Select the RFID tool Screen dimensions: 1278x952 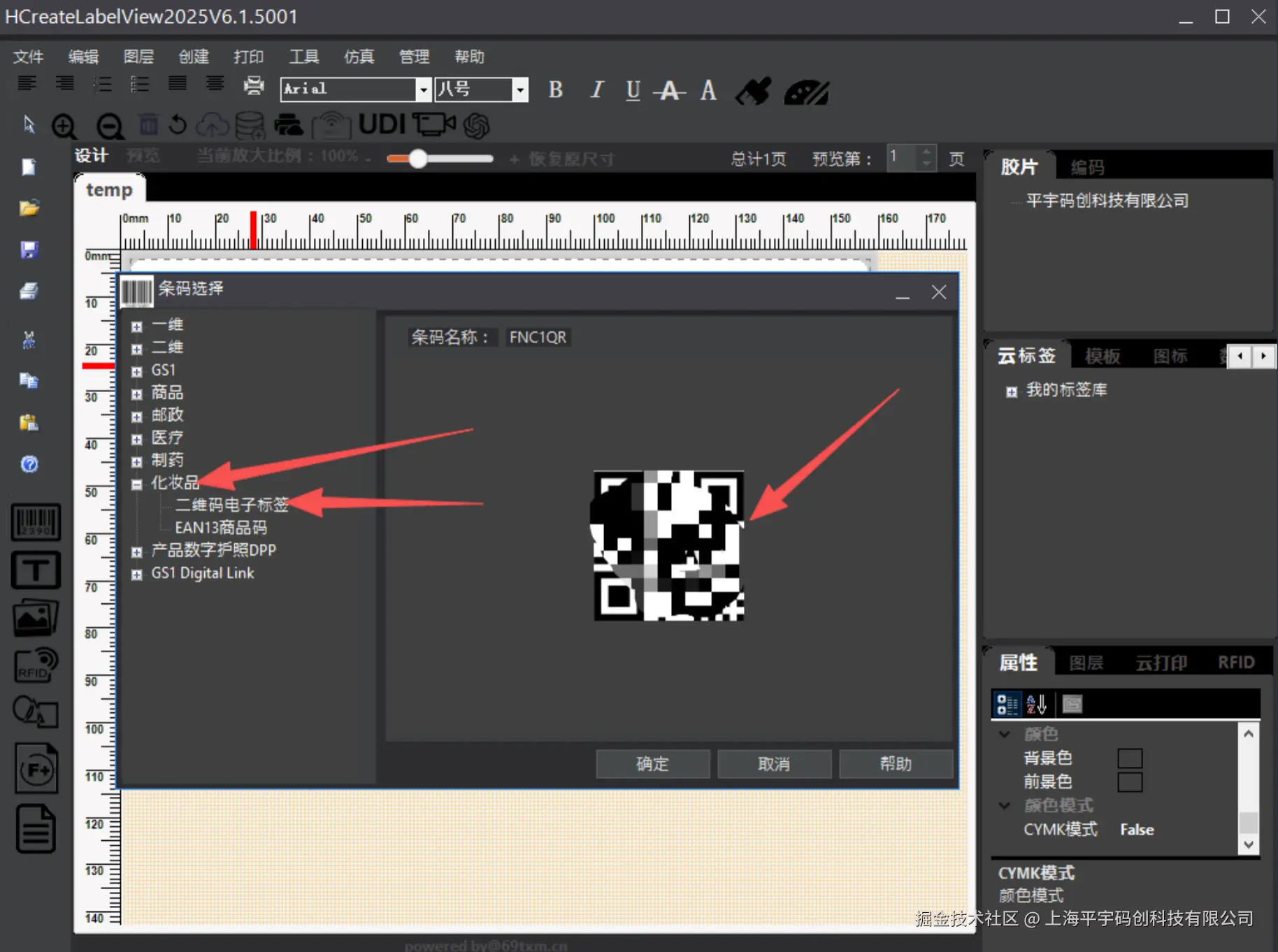(x=36, y=665)
